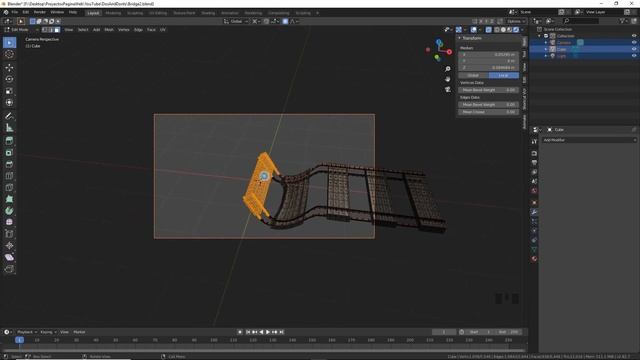Click the Local button in Transform panel
This screenshot has width=640, height=360.
(504, 76)
